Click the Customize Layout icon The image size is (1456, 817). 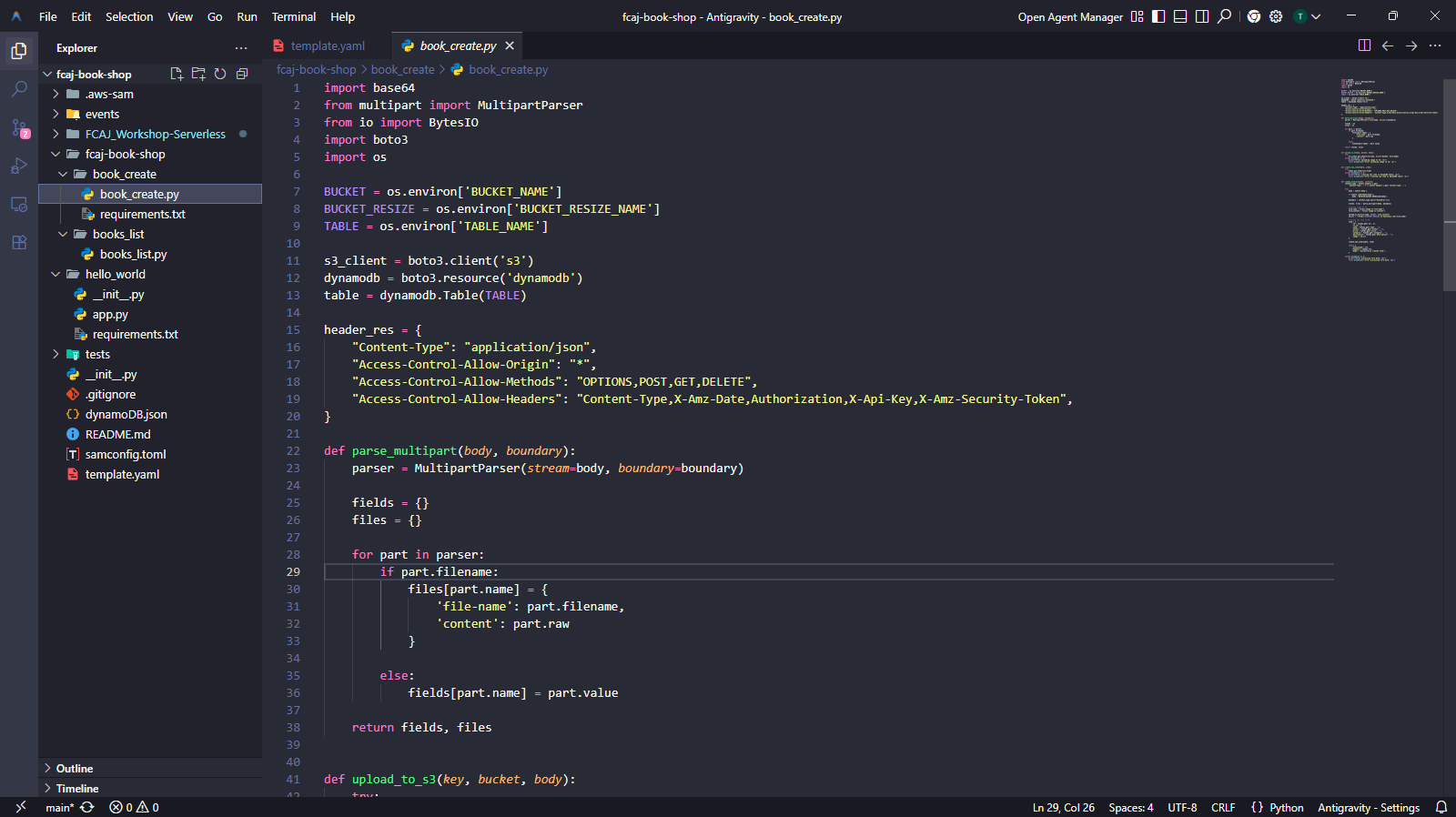(x=1137, y=16)
